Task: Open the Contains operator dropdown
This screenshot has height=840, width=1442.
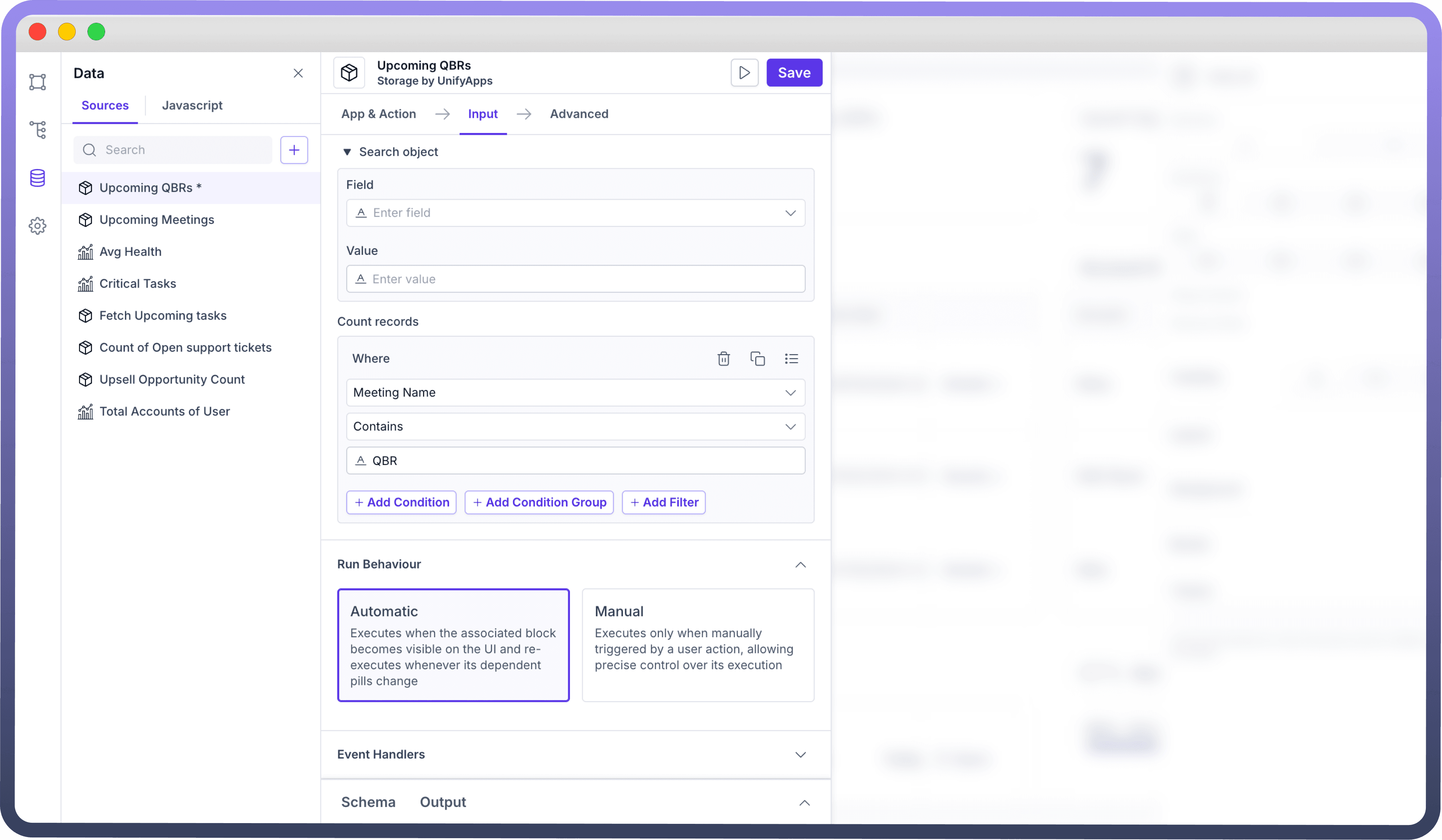Action: [x=575, y=426]
